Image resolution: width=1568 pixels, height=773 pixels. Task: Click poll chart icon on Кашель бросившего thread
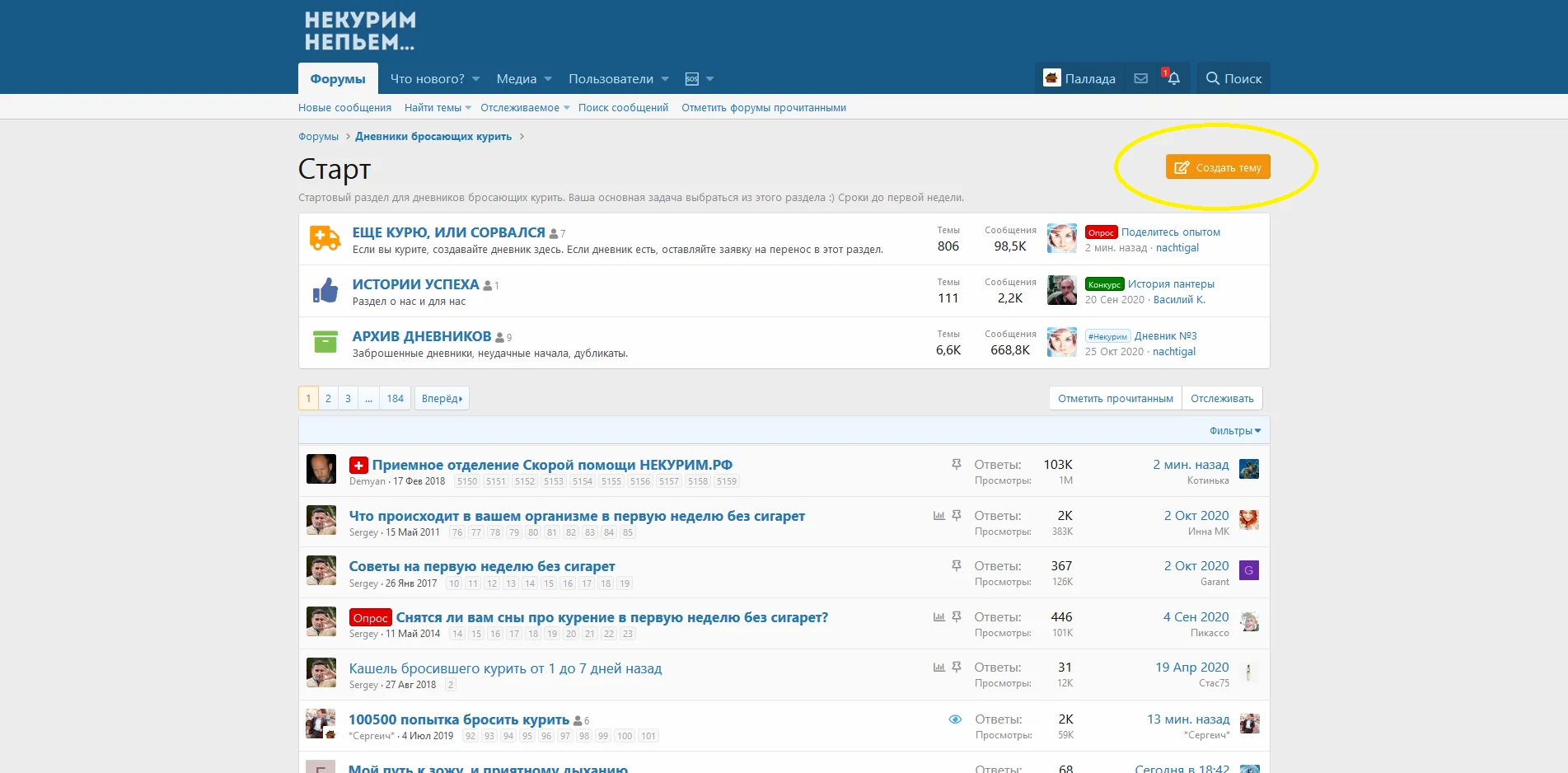[x=938, y=668]
